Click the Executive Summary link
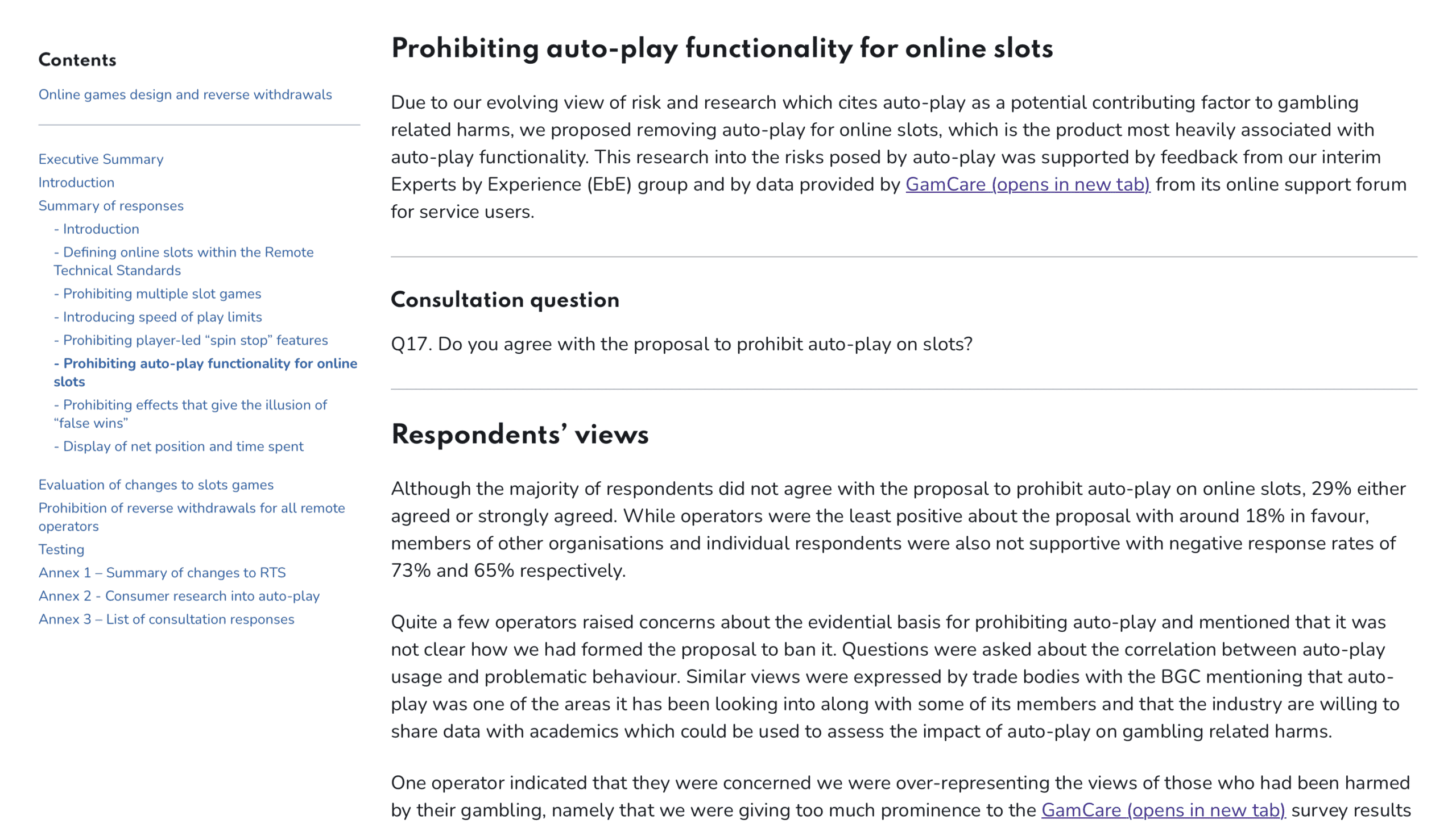This screenshot has height=827, width=1456. point(100,159)
